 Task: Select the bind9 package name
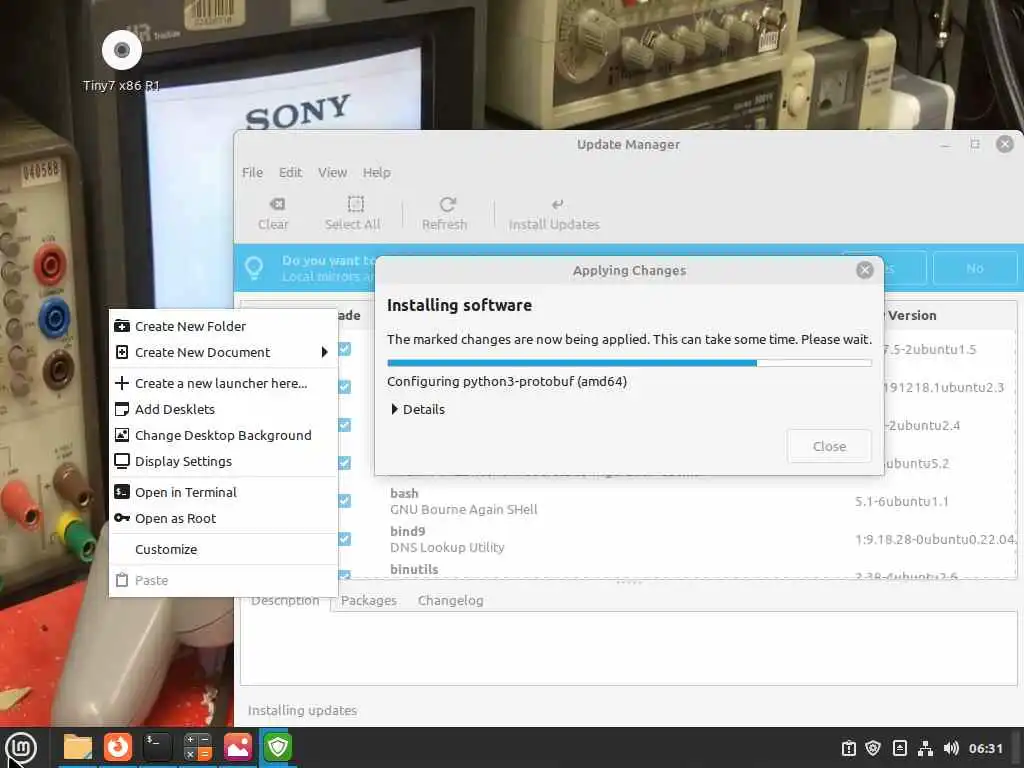tap(408, 531)
